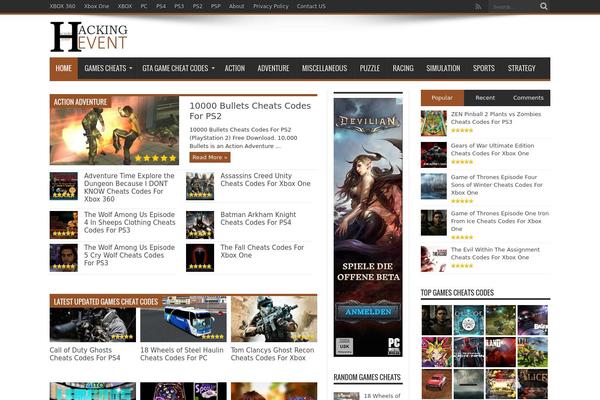600x400 pixels.
Task: Open the Simulation category menu
Action: 443,69
